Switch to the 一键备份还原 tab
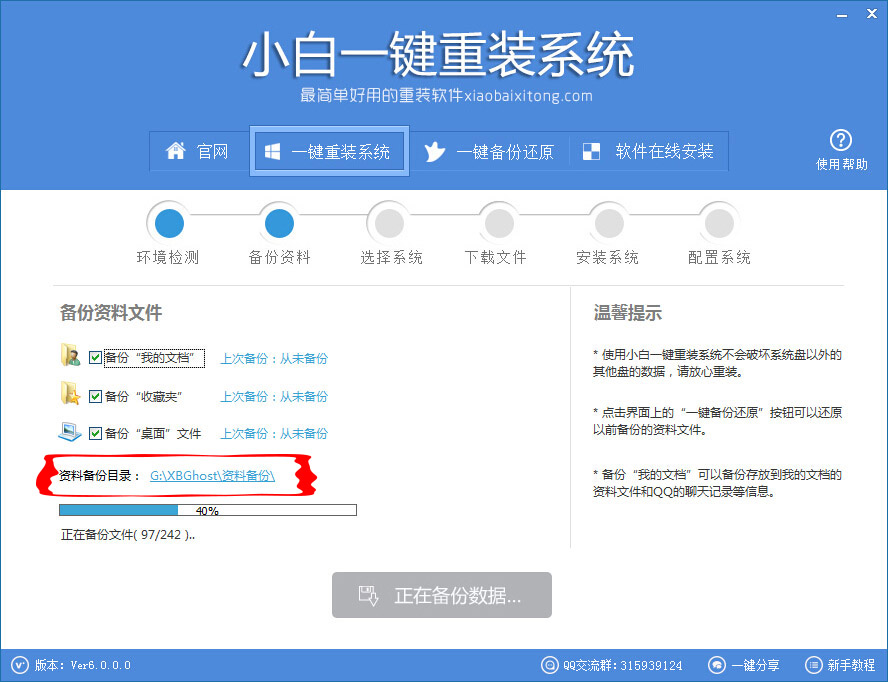888x682 pixels. point(490,151)
